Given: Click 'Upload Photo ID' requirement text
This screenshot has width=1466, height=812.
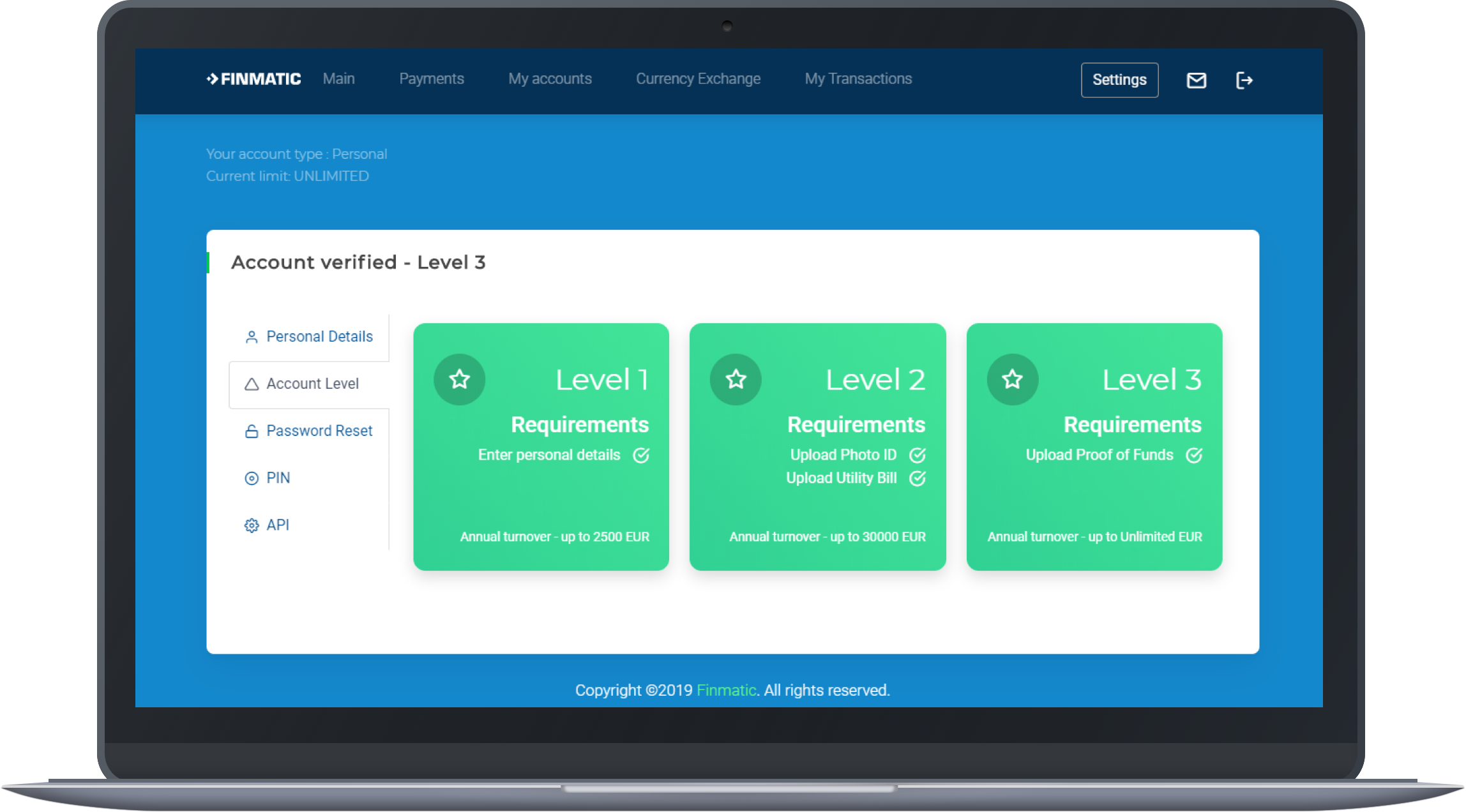Looking at the screenshot, I should click(x=843, y=455).
